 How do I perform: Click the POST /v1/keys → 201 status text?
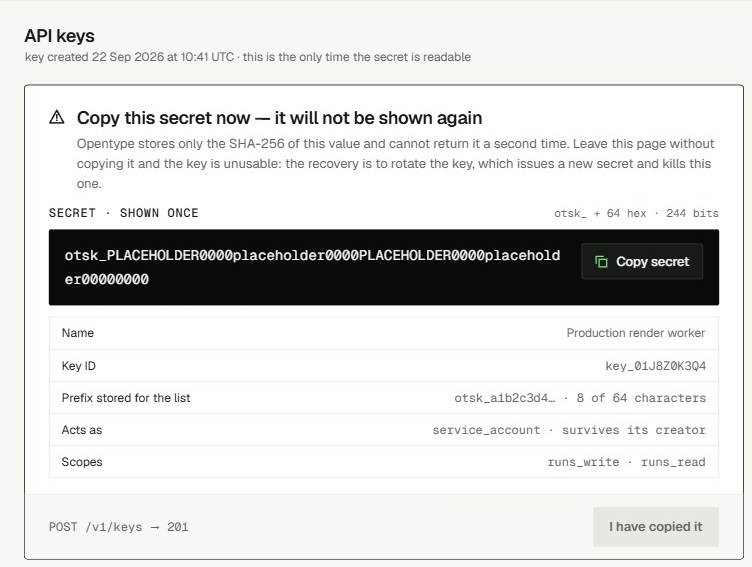tap(118, 527)
